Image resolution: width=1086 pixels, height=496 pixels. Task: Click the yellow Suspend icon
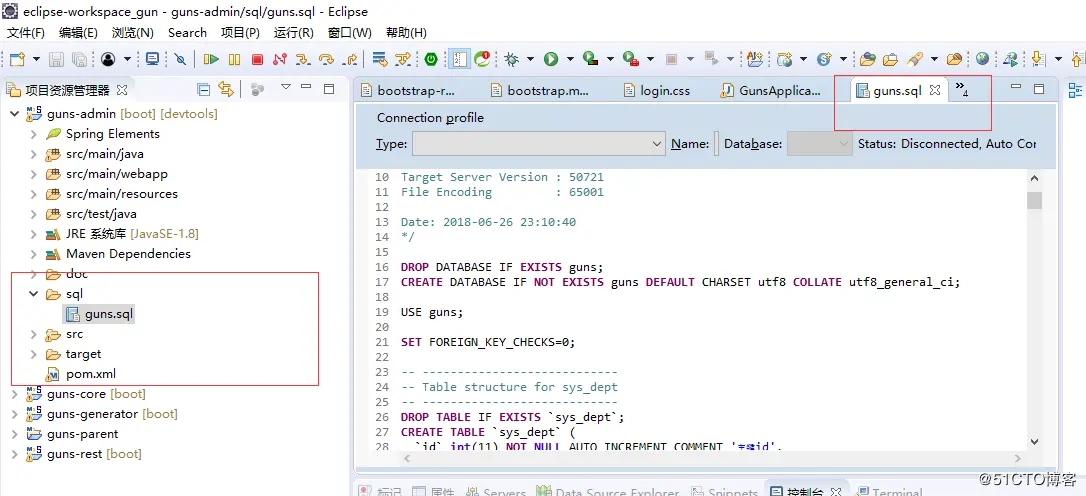[235, 60]
